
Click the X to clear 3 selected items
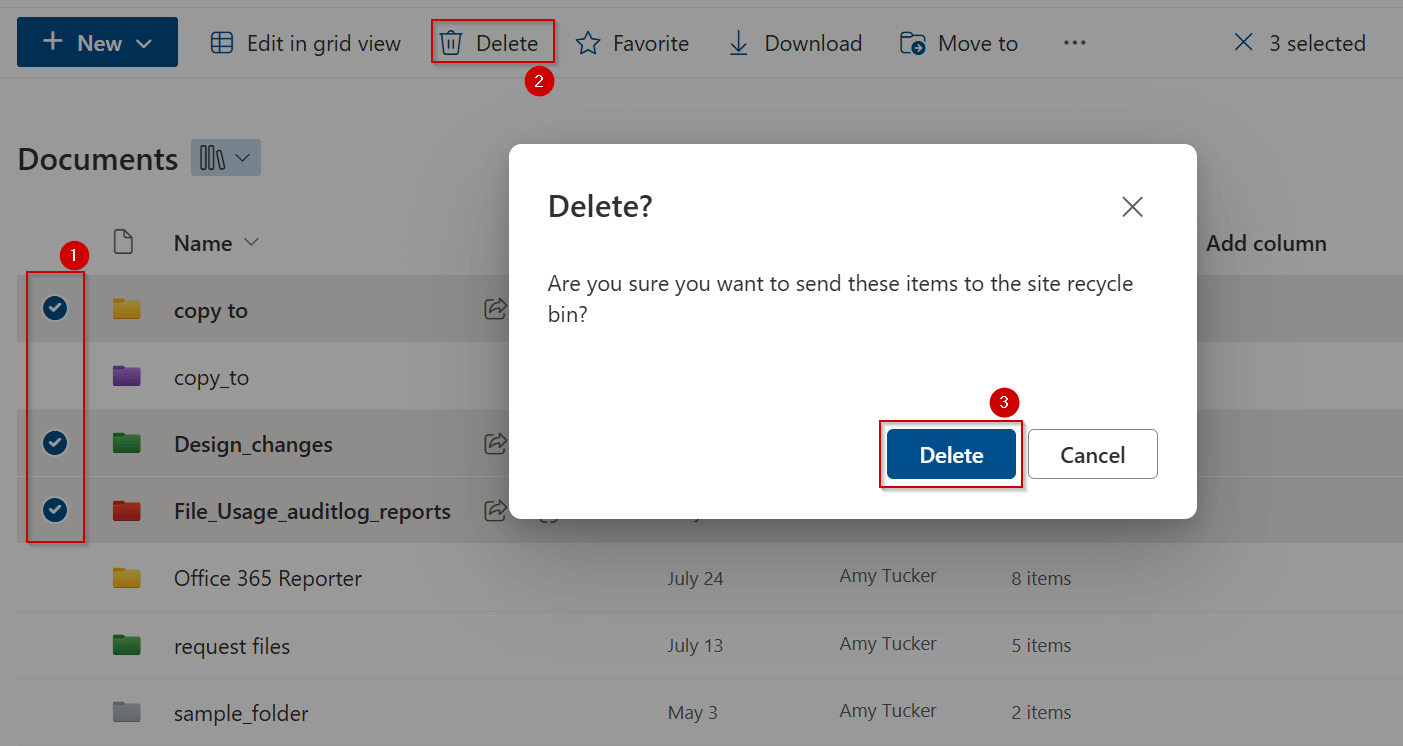point(1243,42)
